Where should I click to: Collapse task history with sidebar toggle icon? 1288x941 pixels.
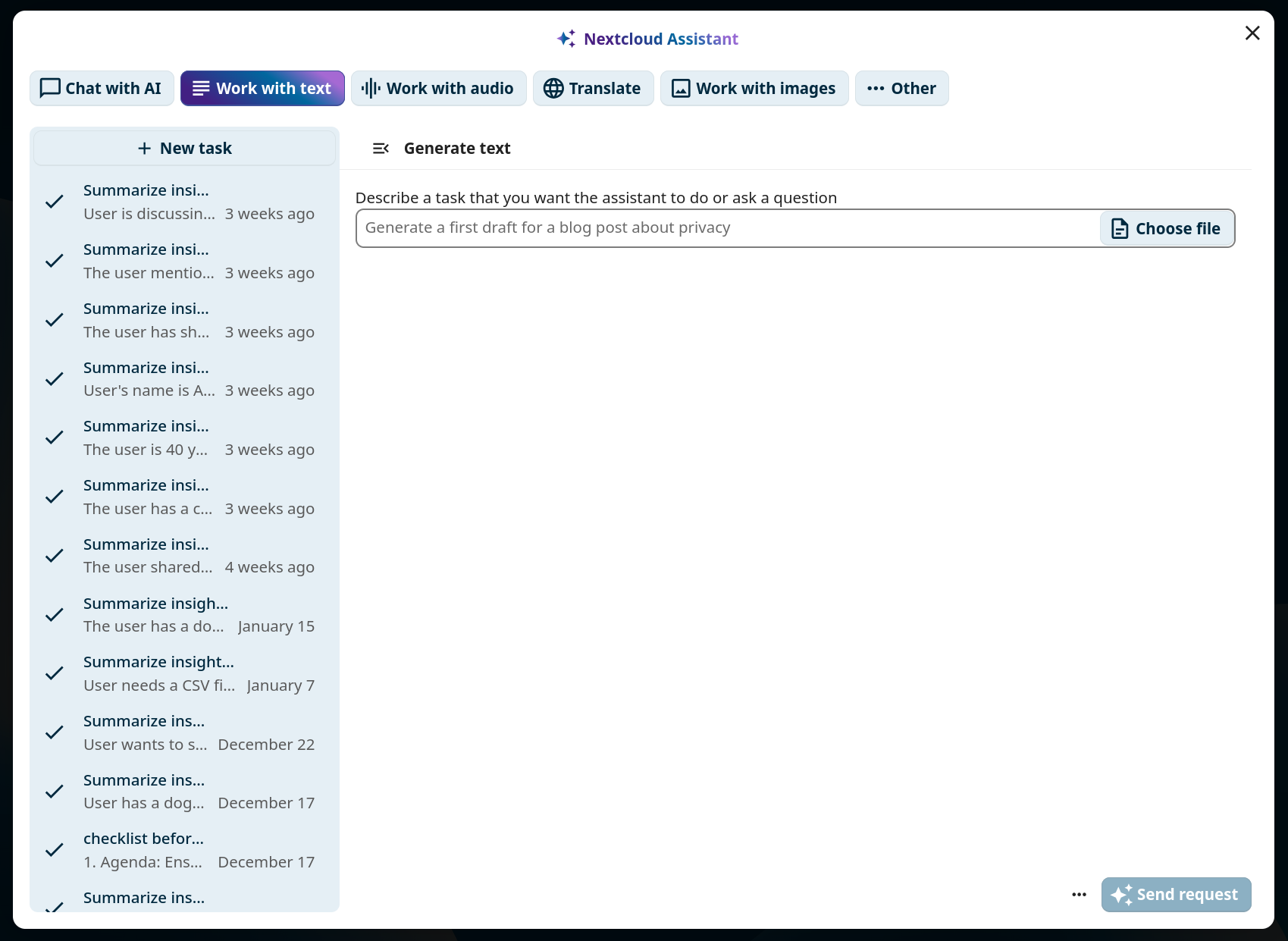(x=381, y=149)
